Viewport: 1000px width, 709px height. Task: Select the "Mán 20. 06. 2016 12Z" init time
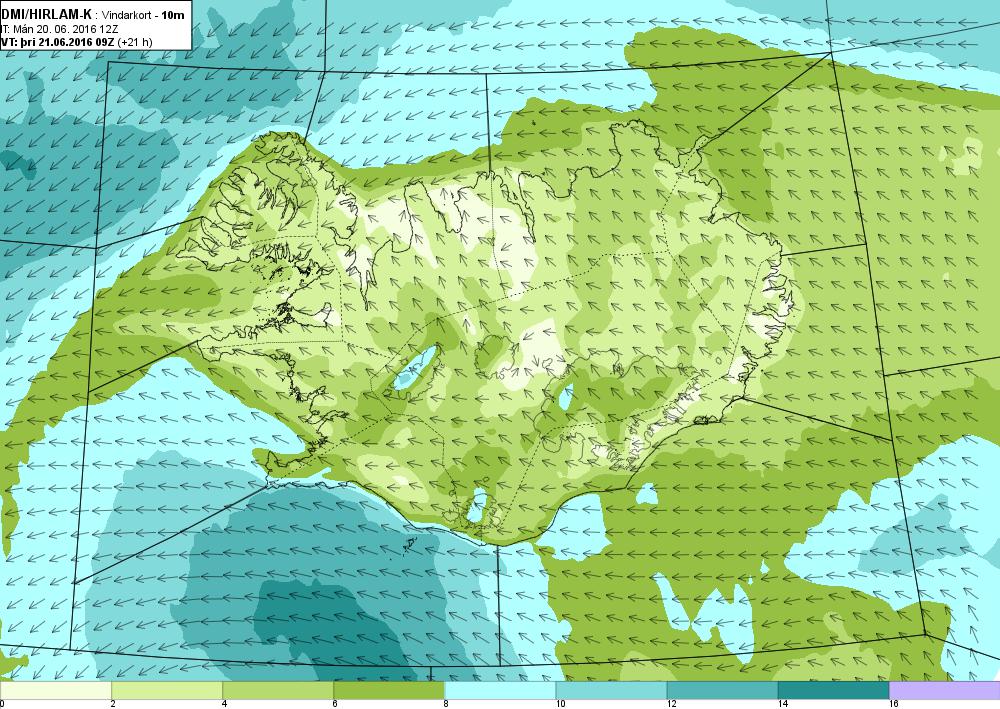66,29
